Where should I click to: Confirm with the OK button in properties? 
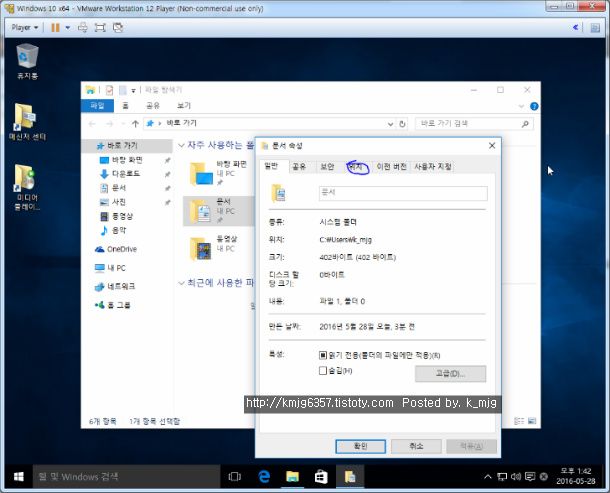pos(361,446)
